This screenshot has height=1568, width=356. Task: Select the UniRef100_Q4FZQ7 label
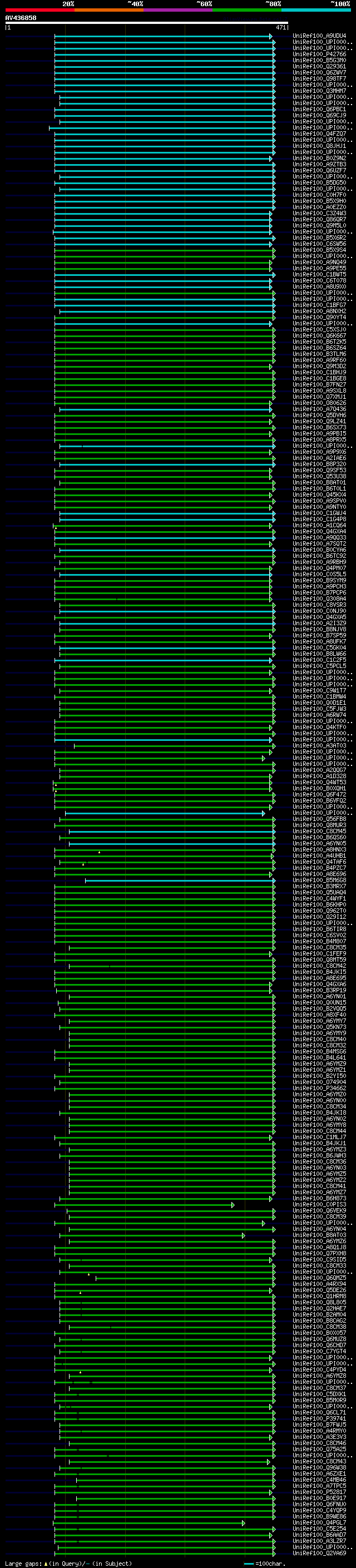319,134
